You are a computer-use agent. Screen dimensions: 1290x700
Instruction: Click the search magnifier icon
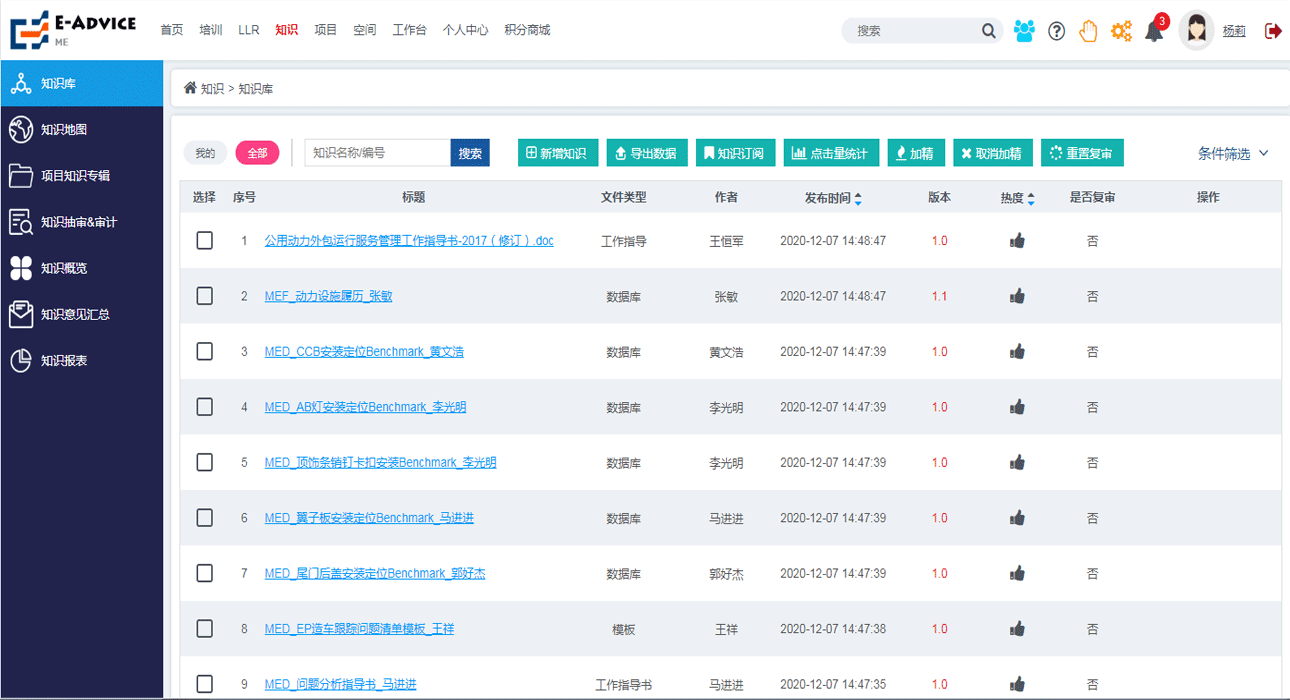coord(988,30)
